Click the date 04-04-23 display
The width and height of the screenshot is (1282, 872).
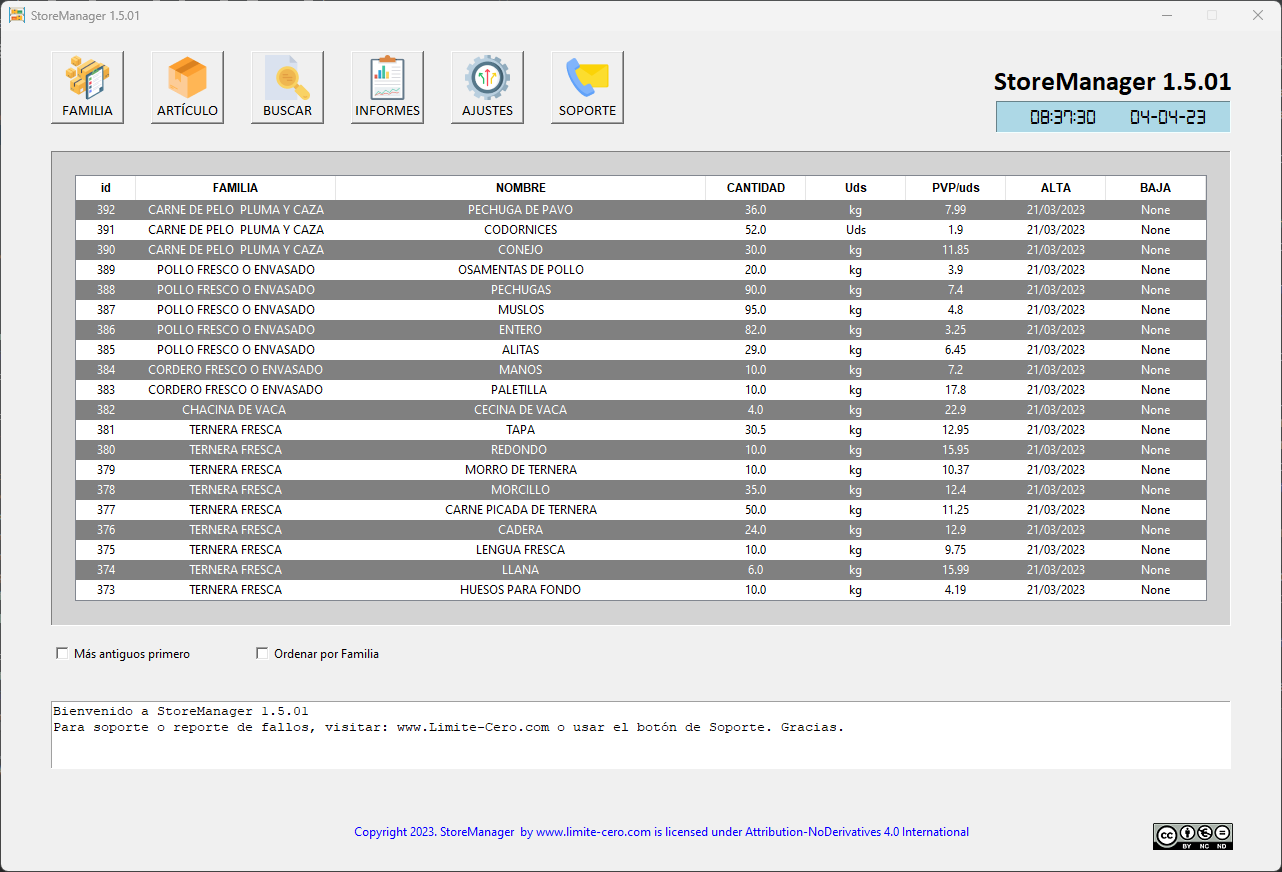(x=1168, y=117)
